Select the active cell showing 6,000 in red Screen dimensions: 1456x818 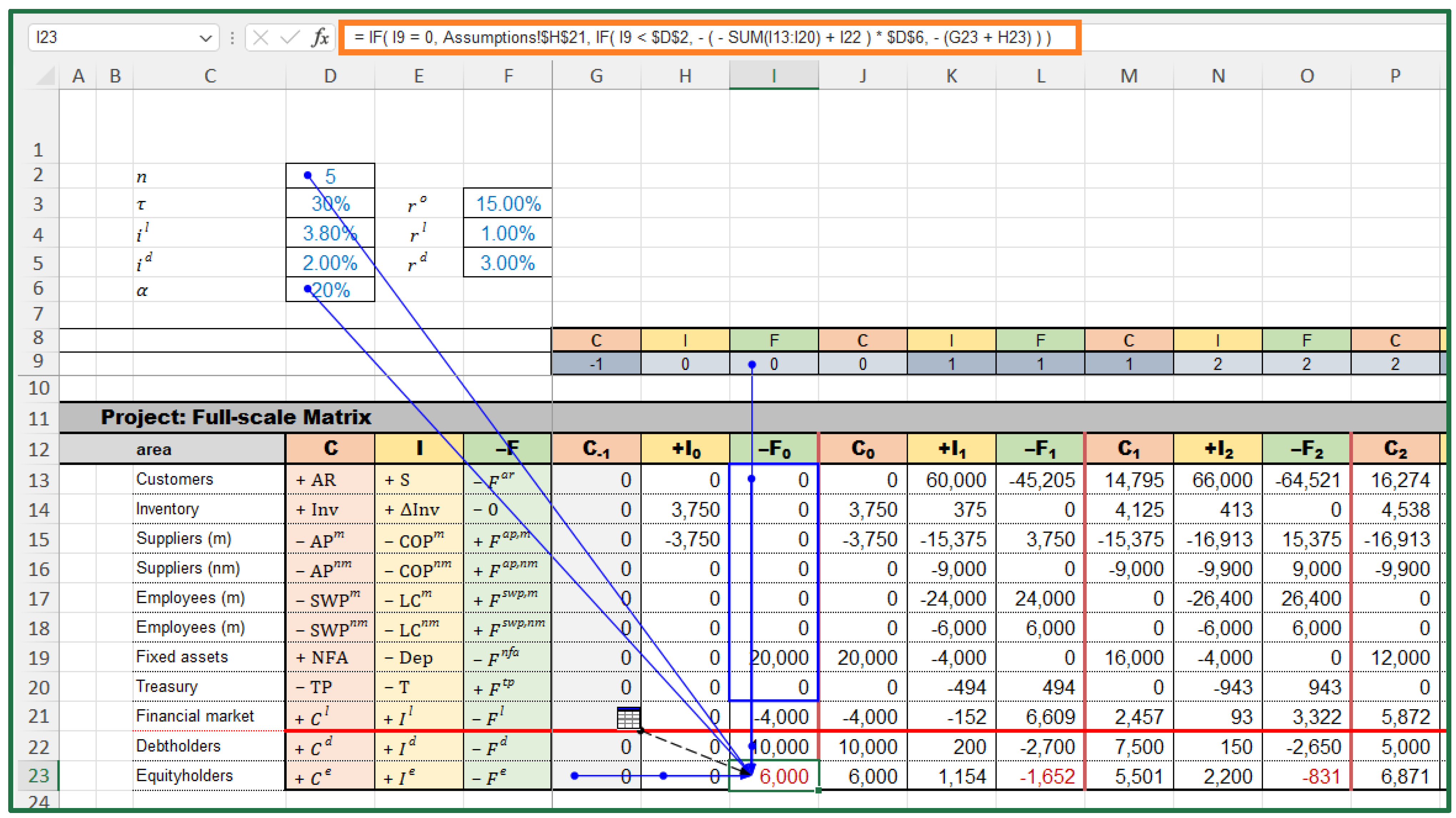[x=774, y=776]
